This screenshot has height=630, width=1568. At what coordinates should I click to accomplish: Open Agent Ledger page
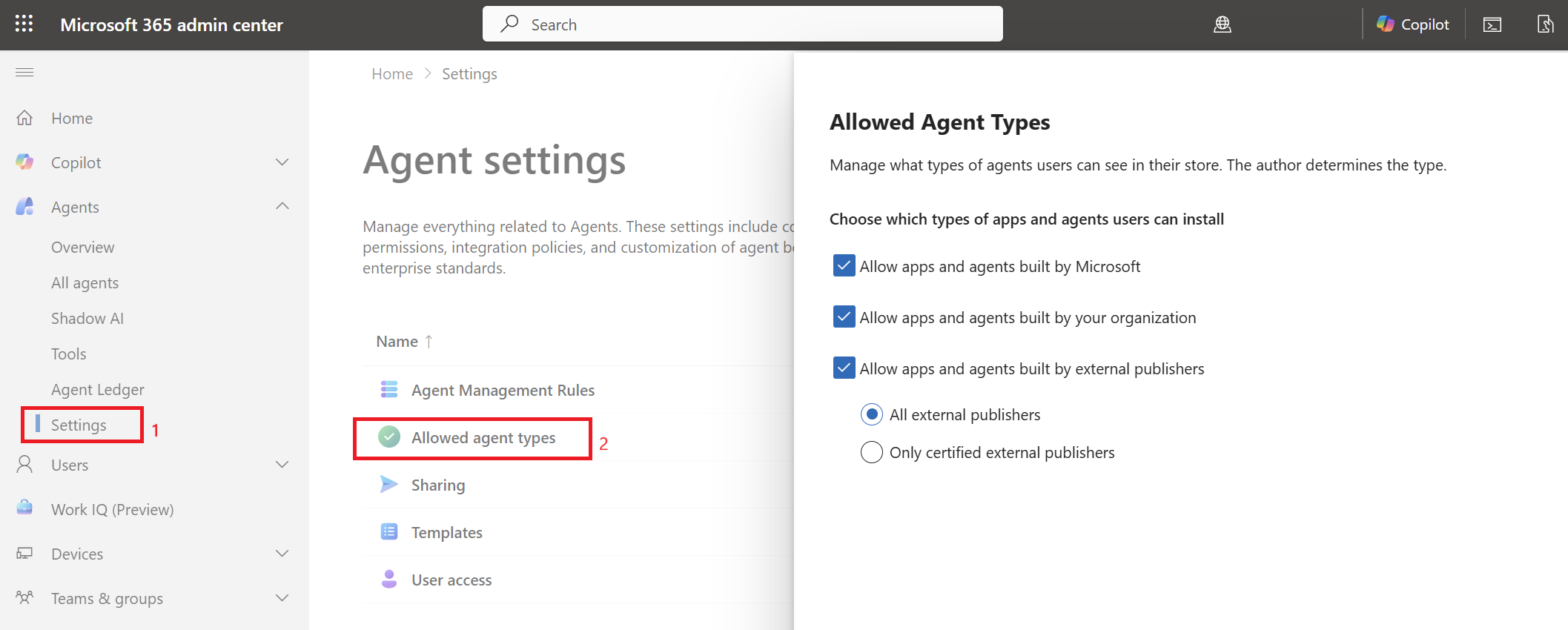[x=98, y=390]
